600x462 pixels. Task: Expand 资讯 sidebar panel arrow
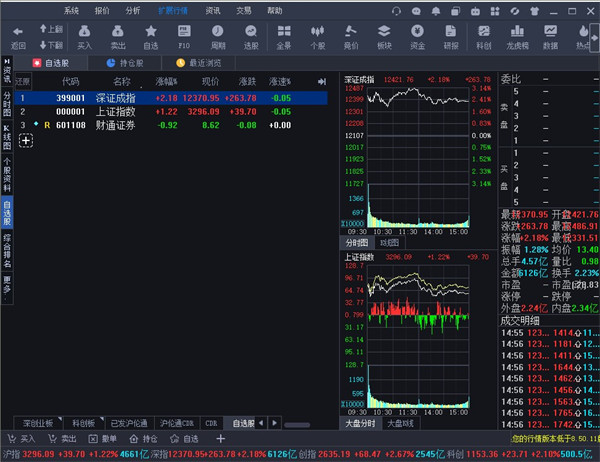tap(7, 61)
